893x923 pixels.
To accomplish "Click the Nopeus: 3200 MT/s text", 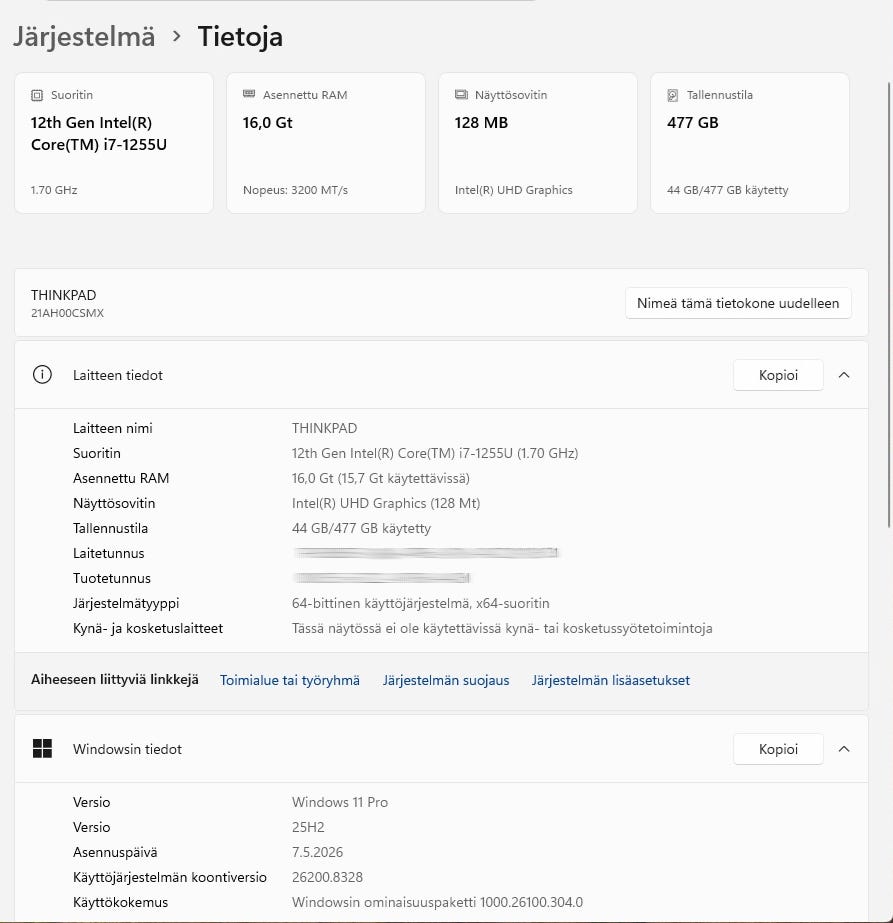I will (296, 190).
